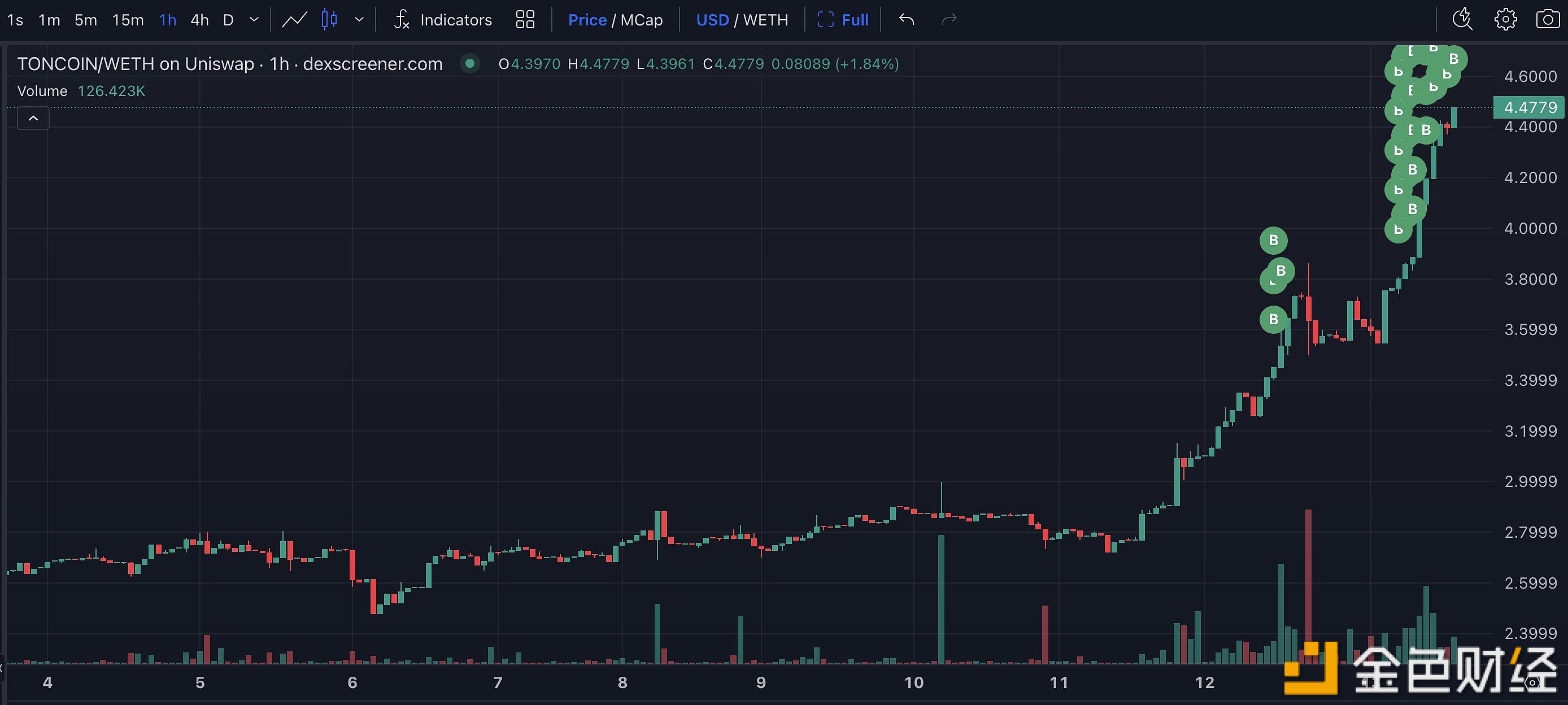The height and width of the screenshot is (705, 1568).
Task: Click the 4.0000 price axis label
Action: tap(1530, 228)
